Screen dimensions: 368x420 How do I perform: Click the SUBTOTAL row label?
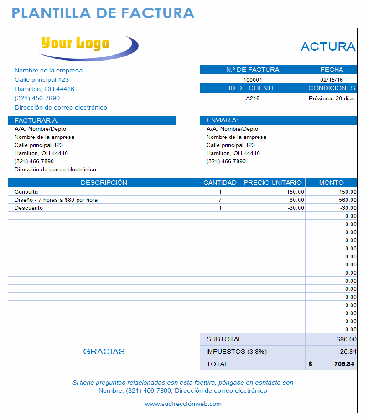tap(223, 339)
